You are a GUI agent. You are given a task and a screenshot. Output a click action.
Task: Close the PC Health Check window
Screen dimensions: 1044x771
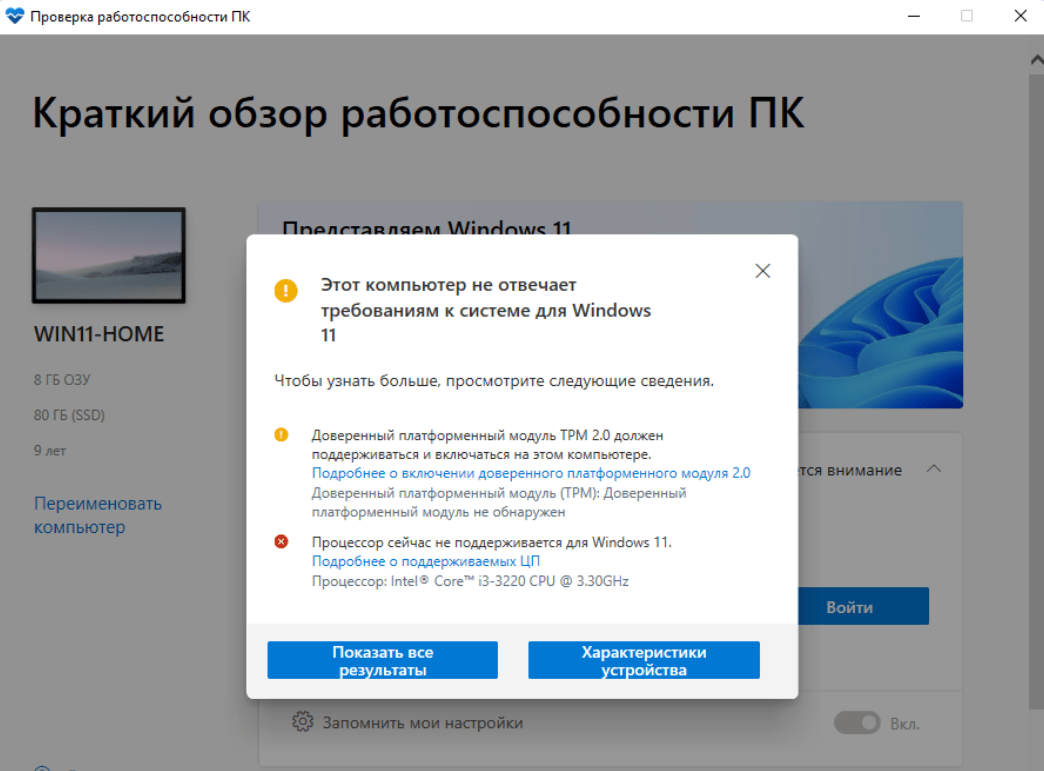pos(1021,16)
